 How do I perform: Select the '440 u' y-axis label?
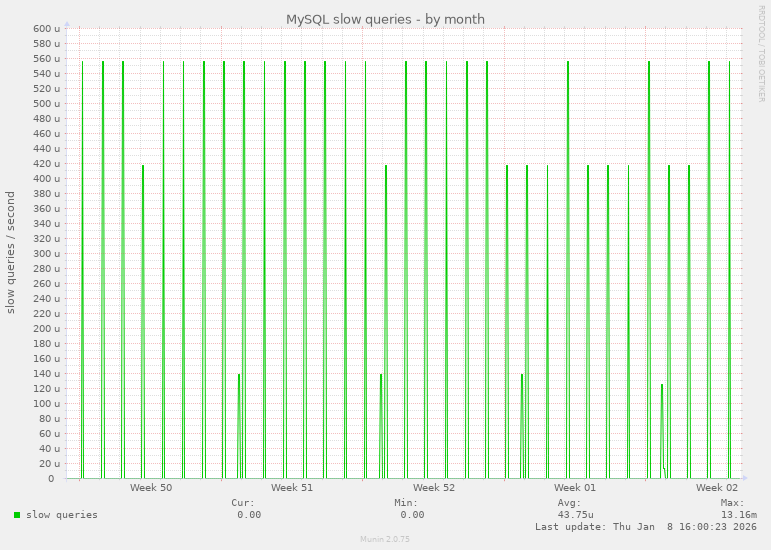pos(47,148)
